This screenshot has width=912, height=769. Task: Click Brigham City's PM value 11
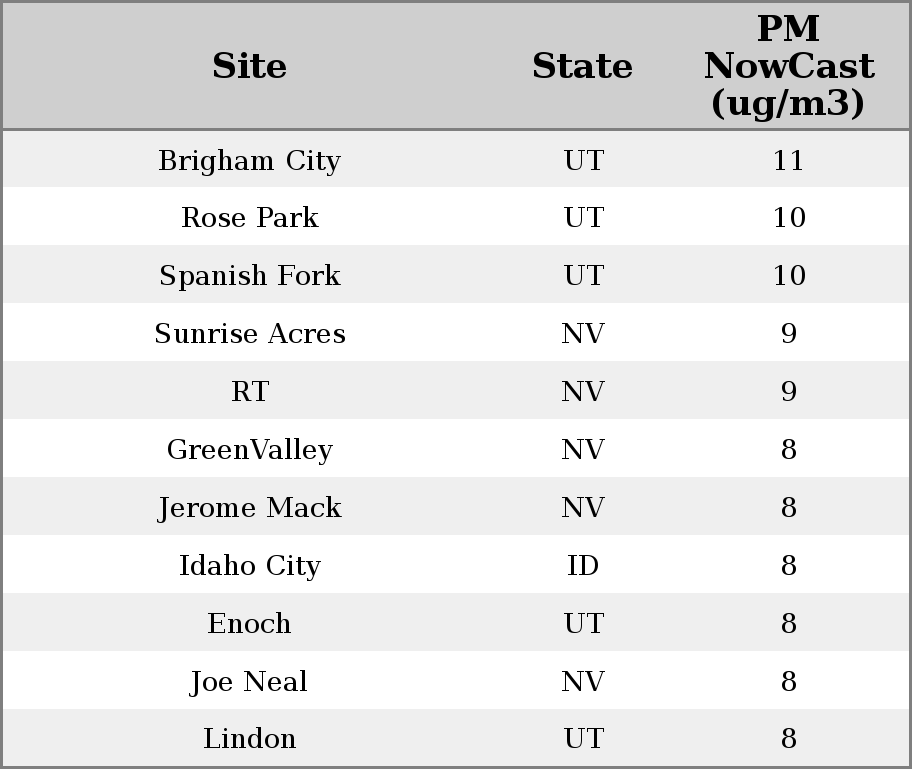[x=788, y=161]
